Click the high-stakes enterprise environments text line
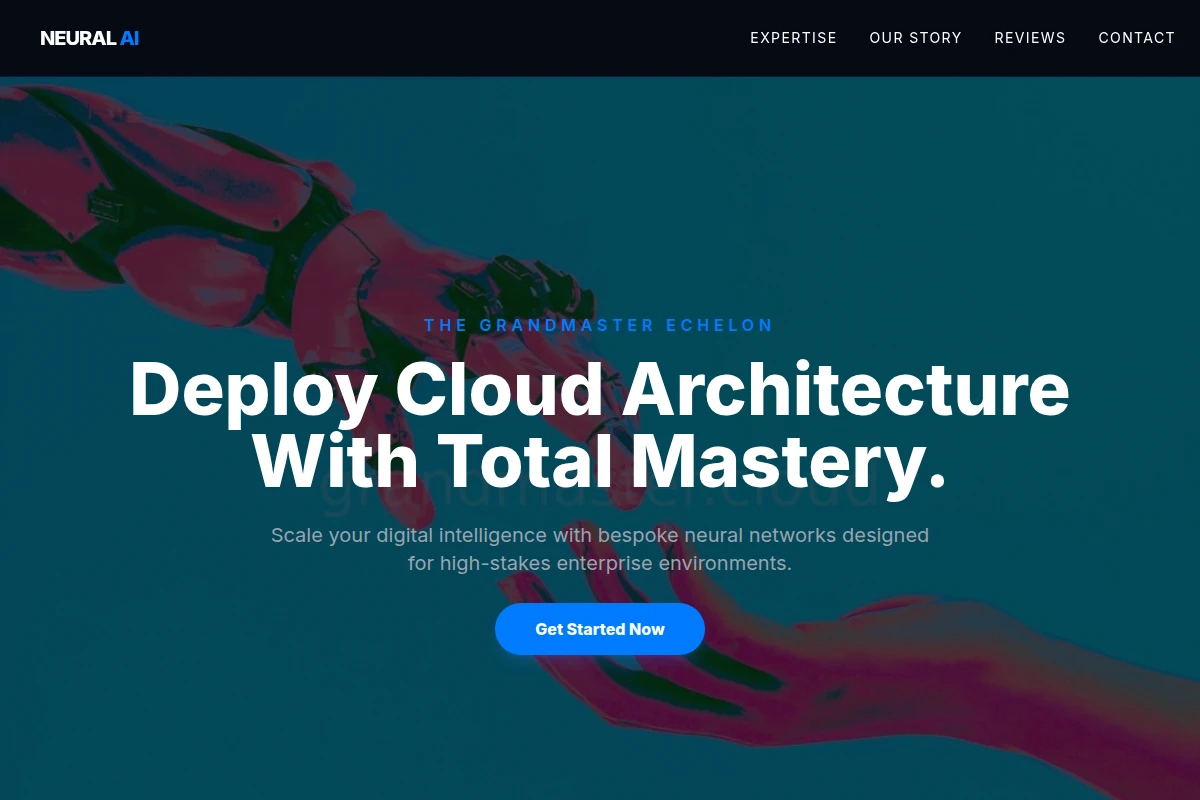This screenshot has height=800, width=1200. tap(600, 563)
